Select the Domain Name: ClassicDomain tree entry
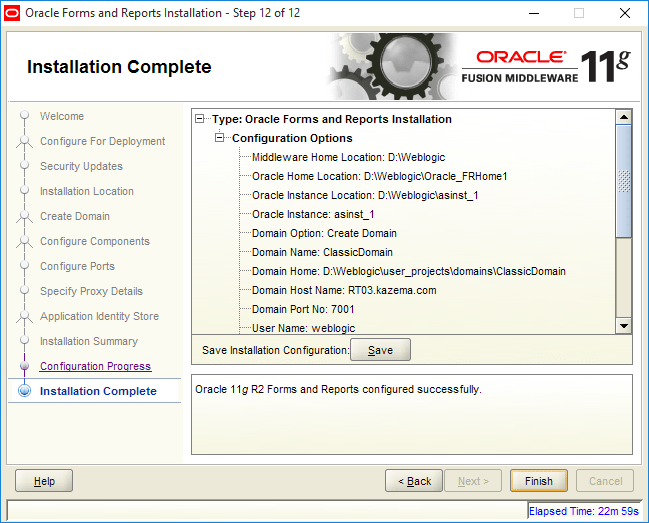649x523 pixels. [322, 252]
